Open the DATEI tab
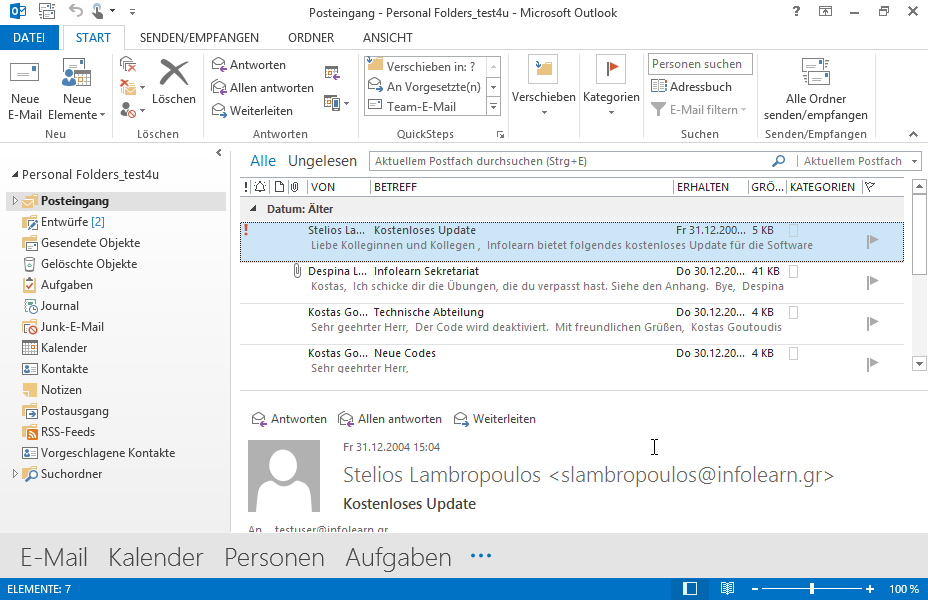Screen dimensions: 928x600 pos(29,38)
